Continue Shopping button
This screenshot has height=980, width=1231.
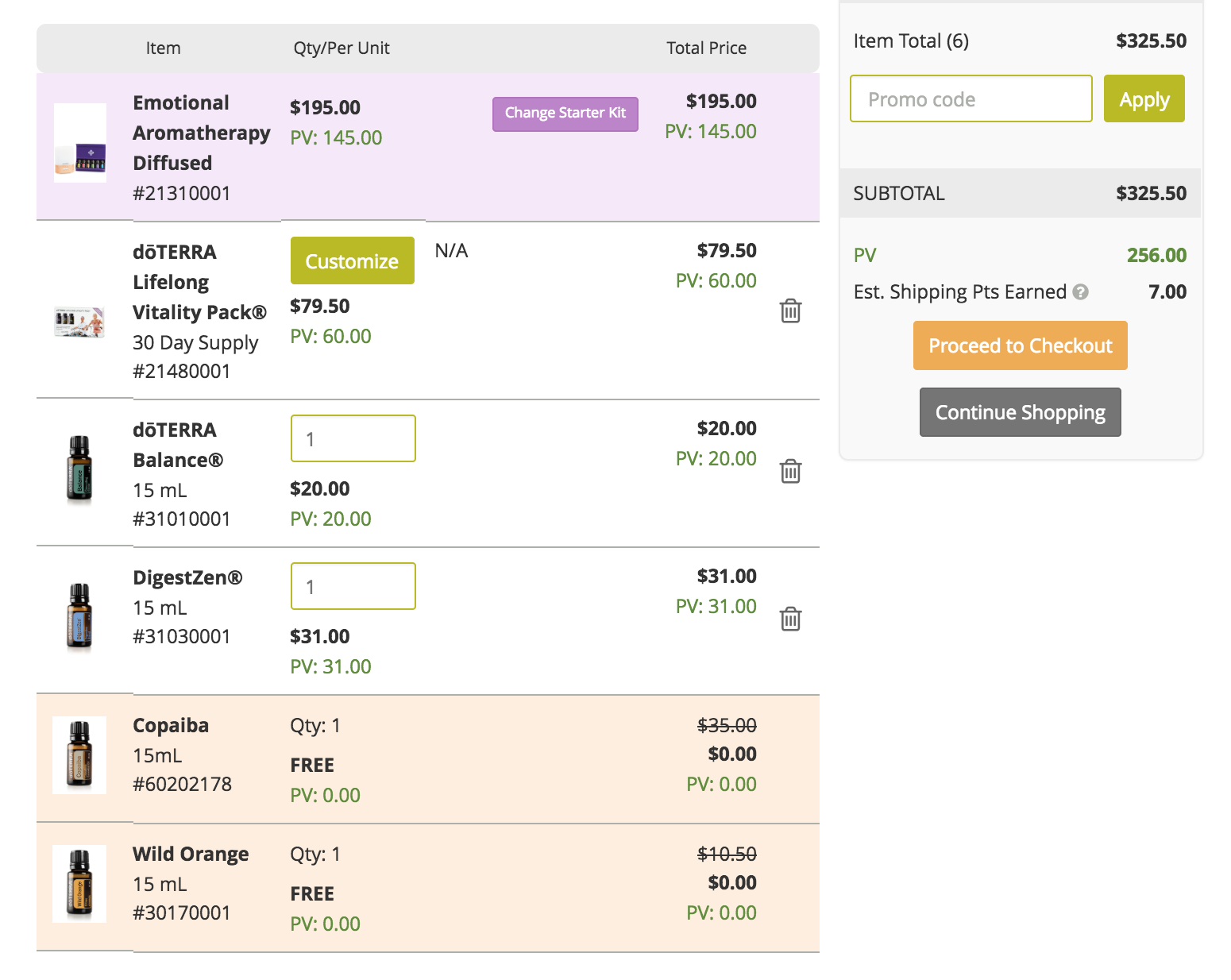coord(1021,412)
